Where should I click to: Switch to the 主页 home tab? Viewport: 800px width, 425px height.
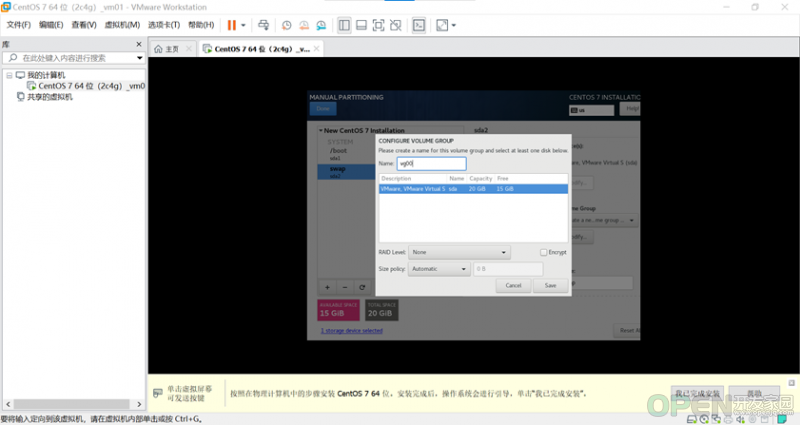(x=167, y=49)
